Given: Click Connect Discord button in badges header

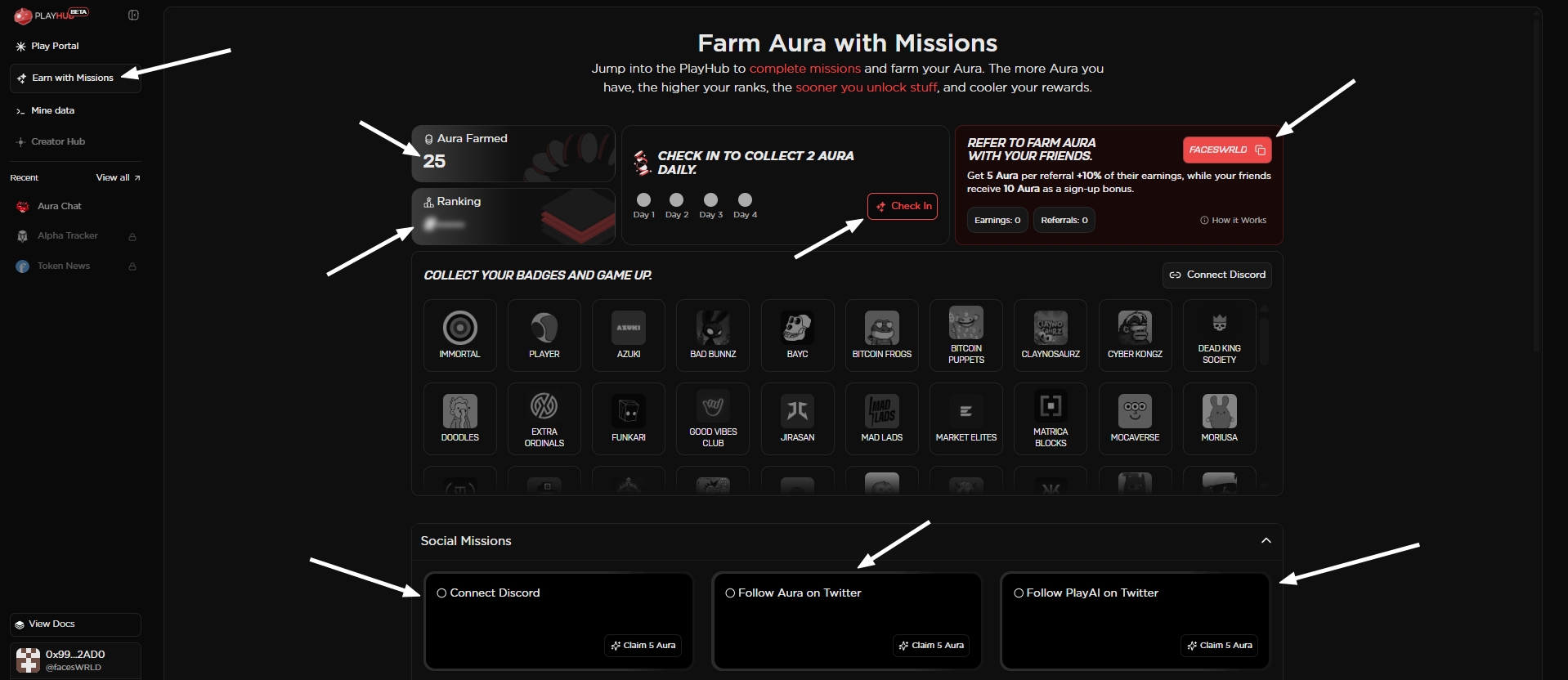Looking at the screenshot, I should point(1217,275).
